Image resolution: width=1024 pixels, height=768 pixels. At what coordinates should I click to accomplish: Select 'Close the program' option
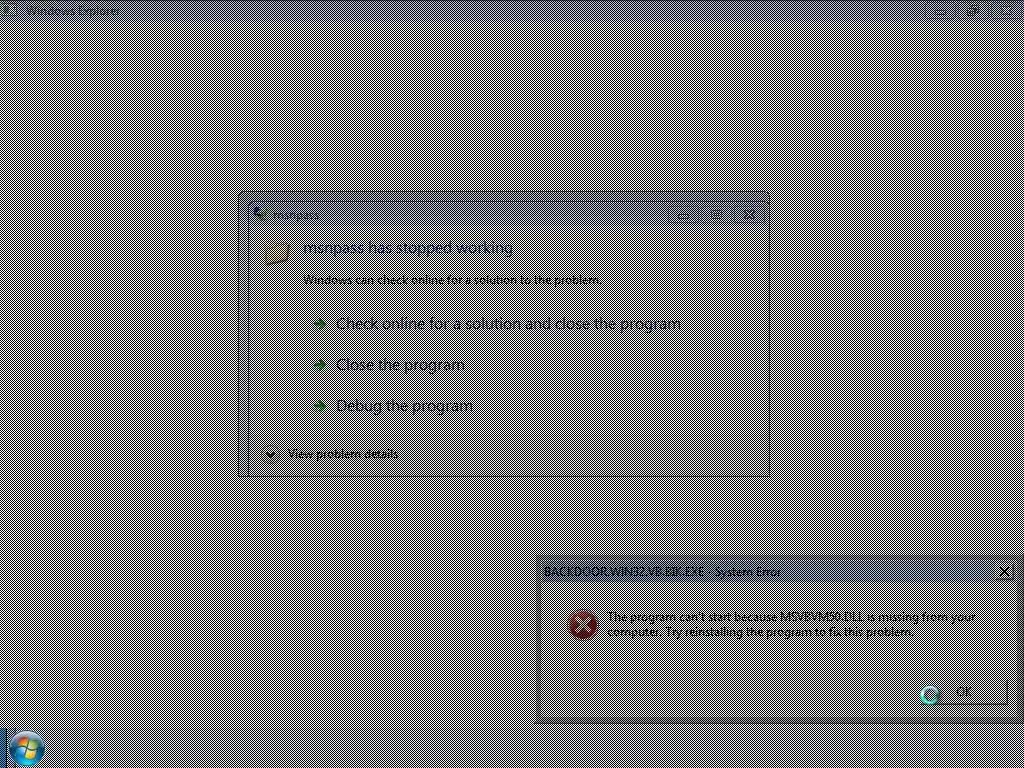(x=400, y=364)
